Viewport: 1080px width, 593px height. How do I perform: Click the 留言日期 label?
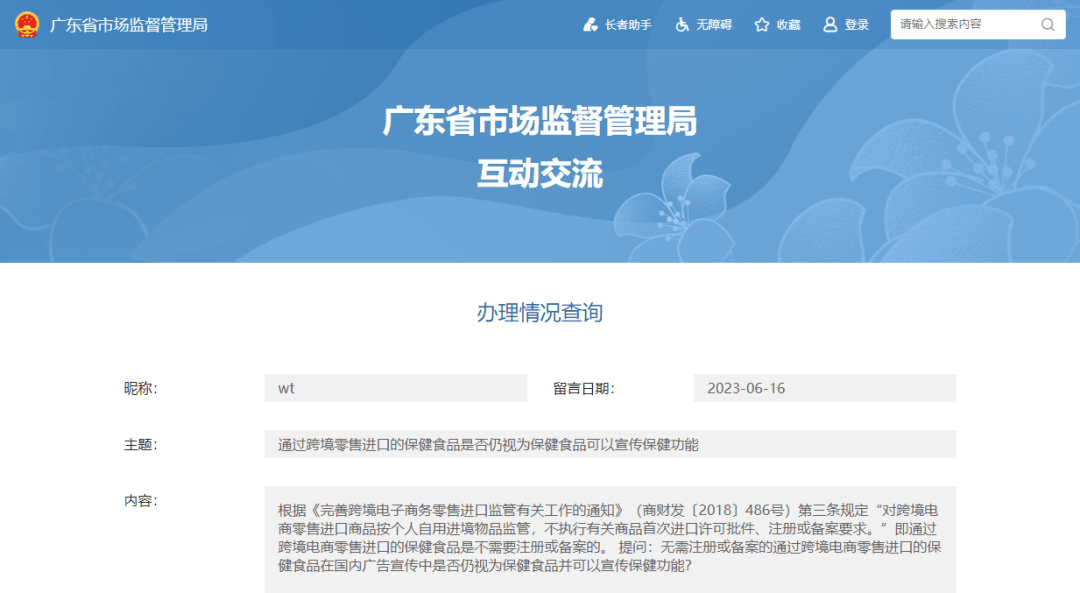coord(584,388)
